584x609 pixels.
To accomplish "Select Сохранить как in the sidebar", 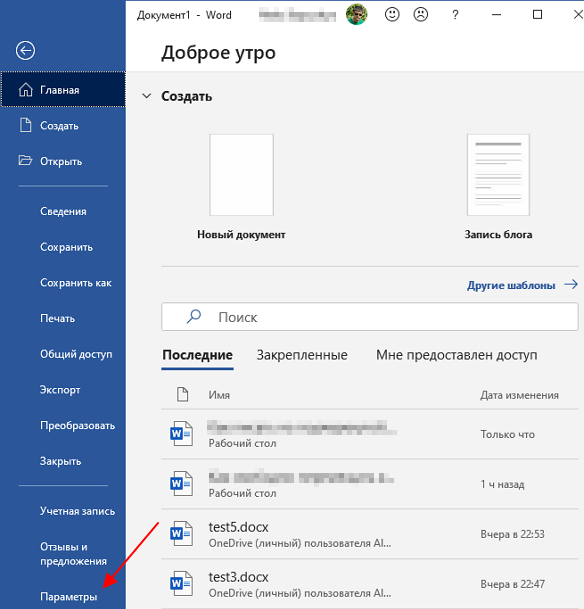I will click(76, 283).
